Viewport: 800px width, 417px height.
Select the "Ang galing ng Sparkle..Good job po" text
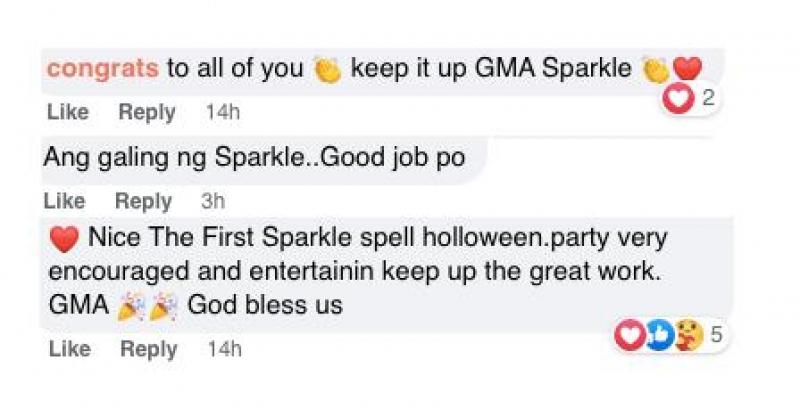pos(254,157)
